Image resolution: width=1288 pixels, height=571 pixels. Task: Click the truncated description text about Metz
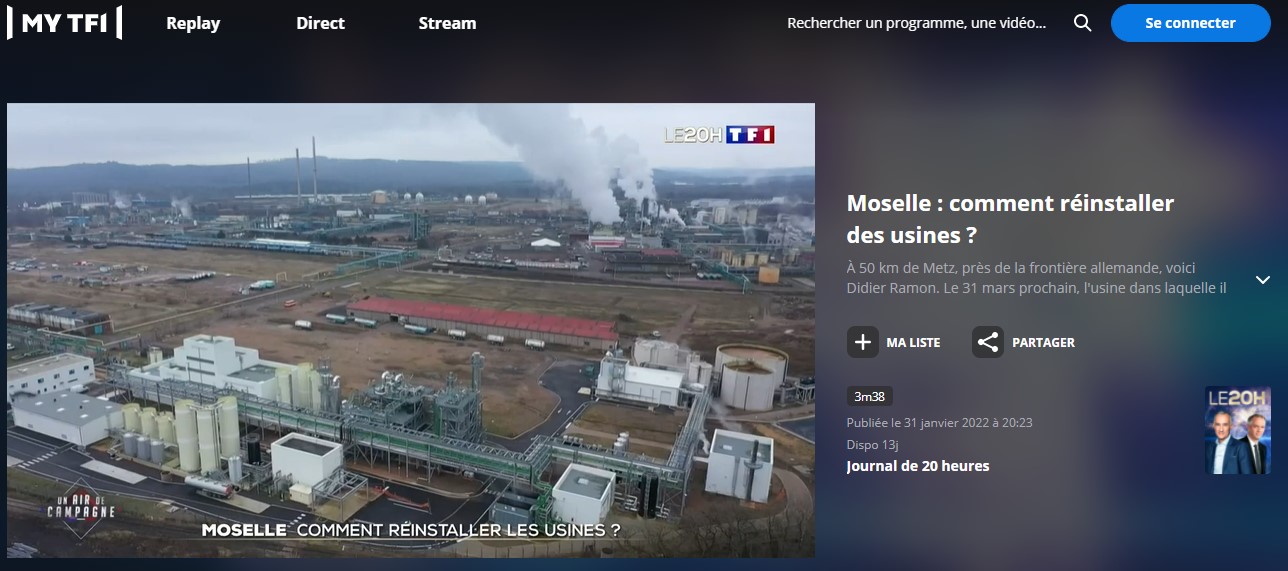pos(1036,277)
